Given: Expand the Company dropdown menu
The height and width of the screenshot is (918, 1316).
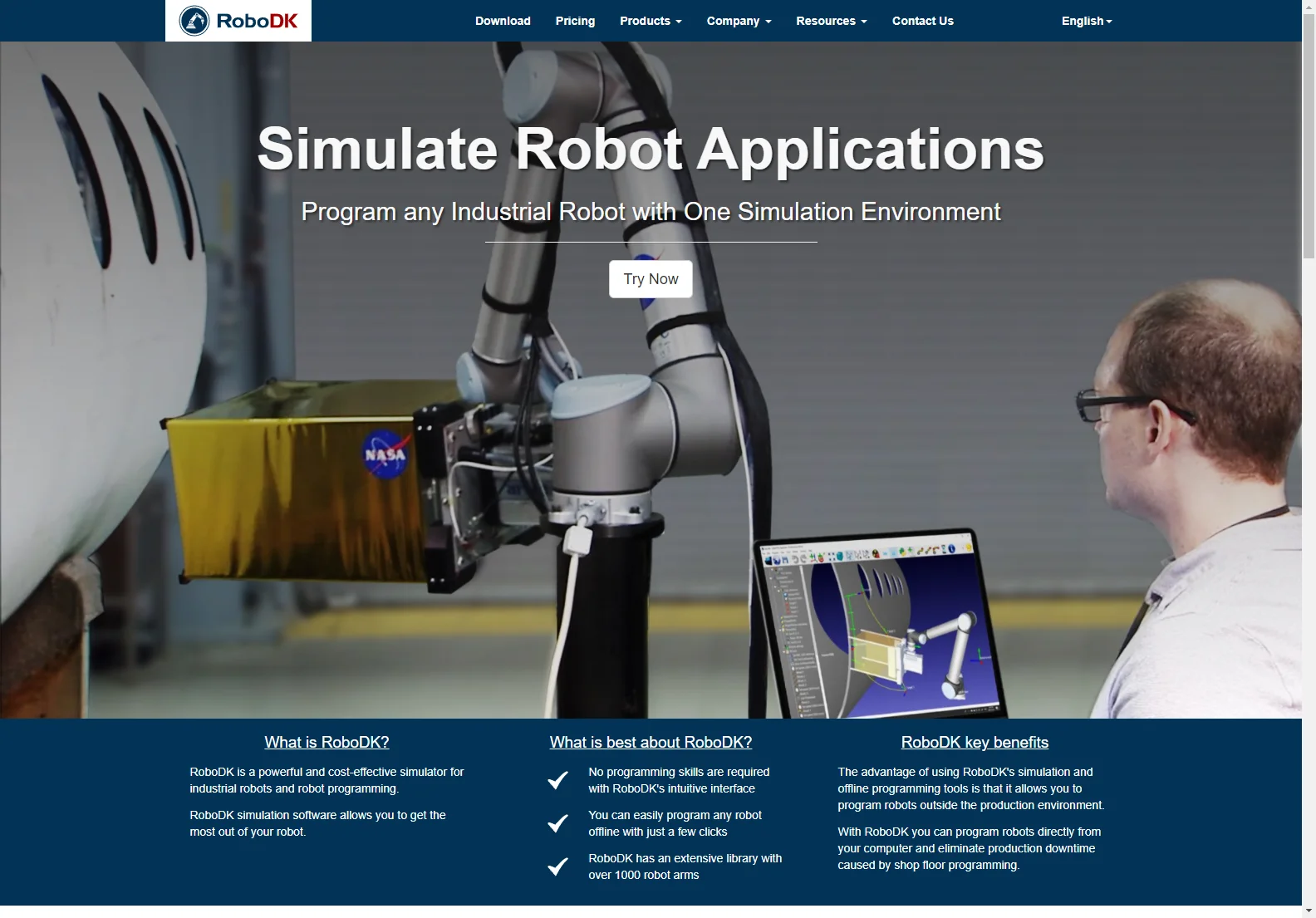Looking at the screenshot, I should pyautogui.click(x=739, y=21).
